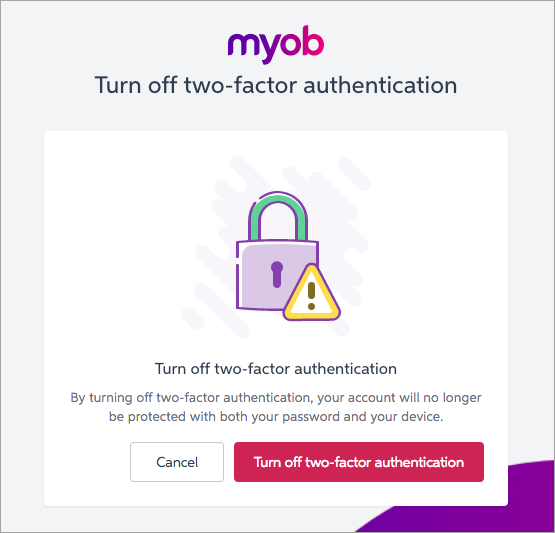Cancel turning off two-factor authentication
This screenshot has height=533, width=555.
[x=177, y=462]
